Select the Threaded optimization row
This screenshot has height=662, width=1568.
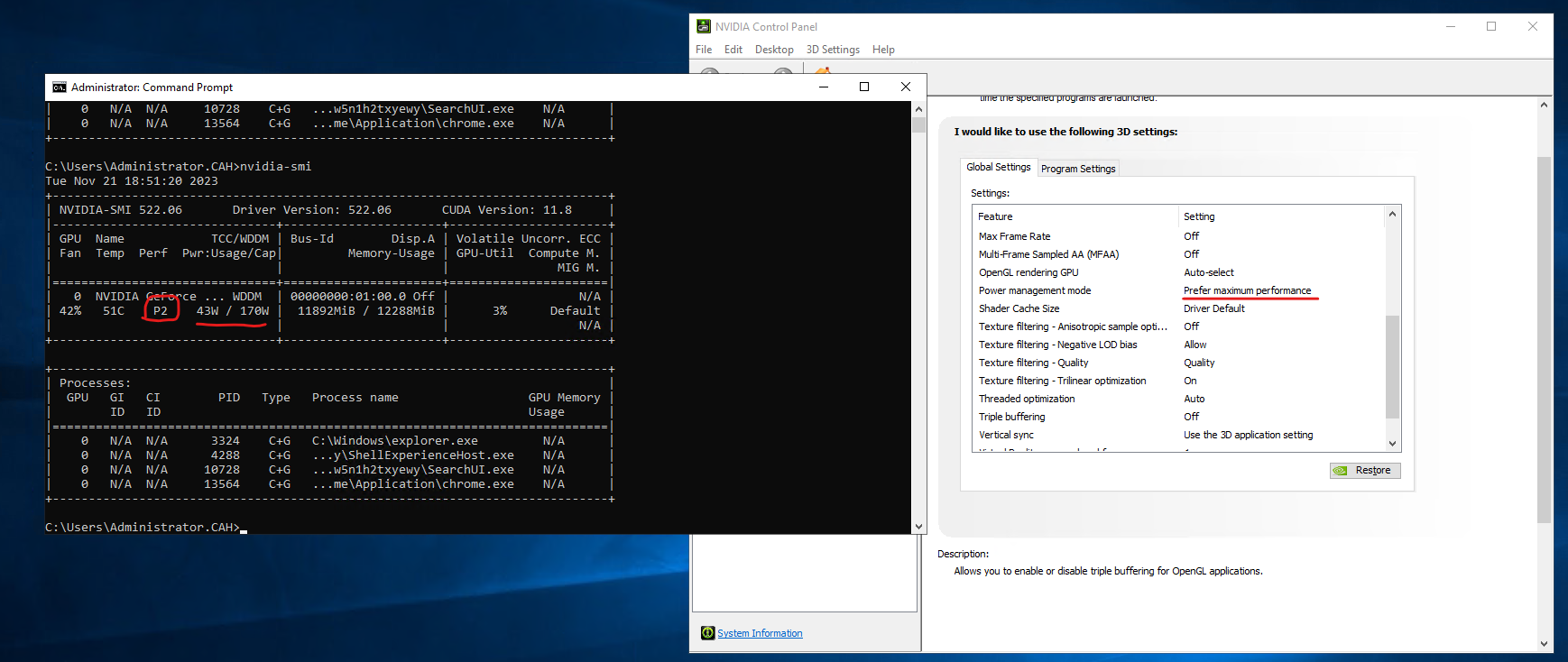[1178, 399]
